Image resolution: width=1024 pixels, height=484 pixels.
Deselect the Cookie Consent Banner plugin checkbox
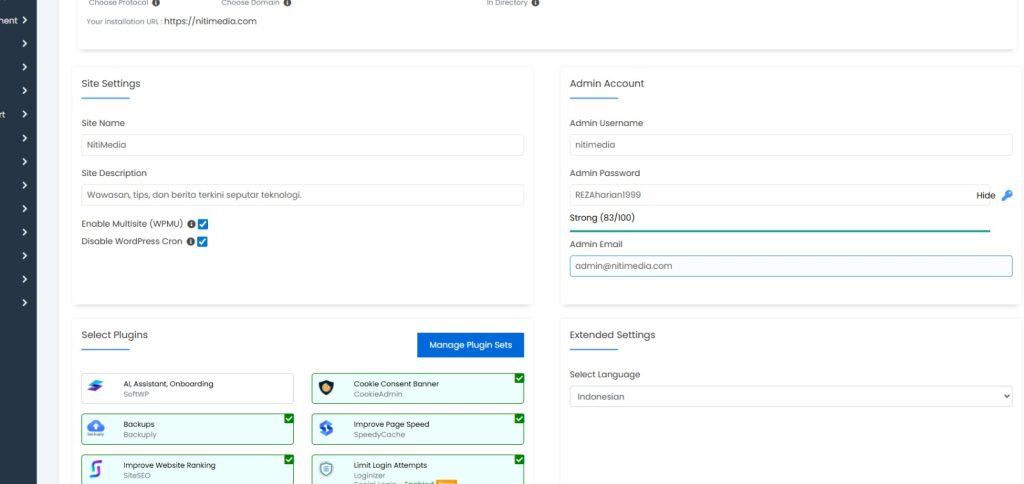(x=518, y=378)
